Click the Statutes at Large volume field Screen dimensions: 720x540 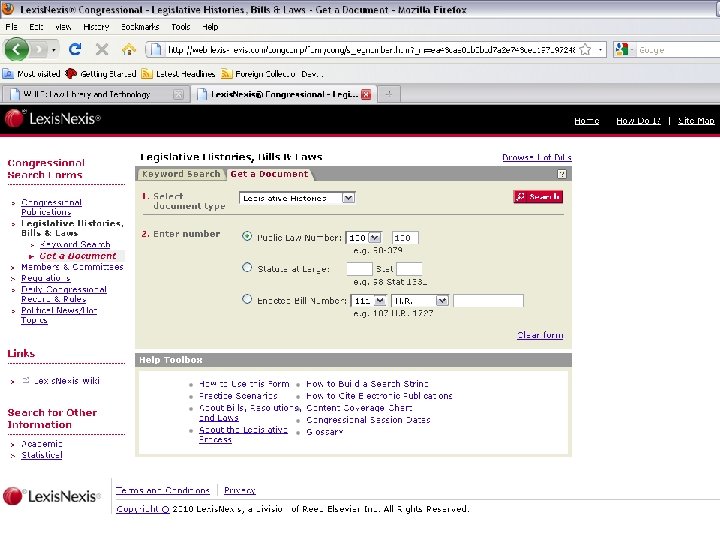click(x=359, y=269)
